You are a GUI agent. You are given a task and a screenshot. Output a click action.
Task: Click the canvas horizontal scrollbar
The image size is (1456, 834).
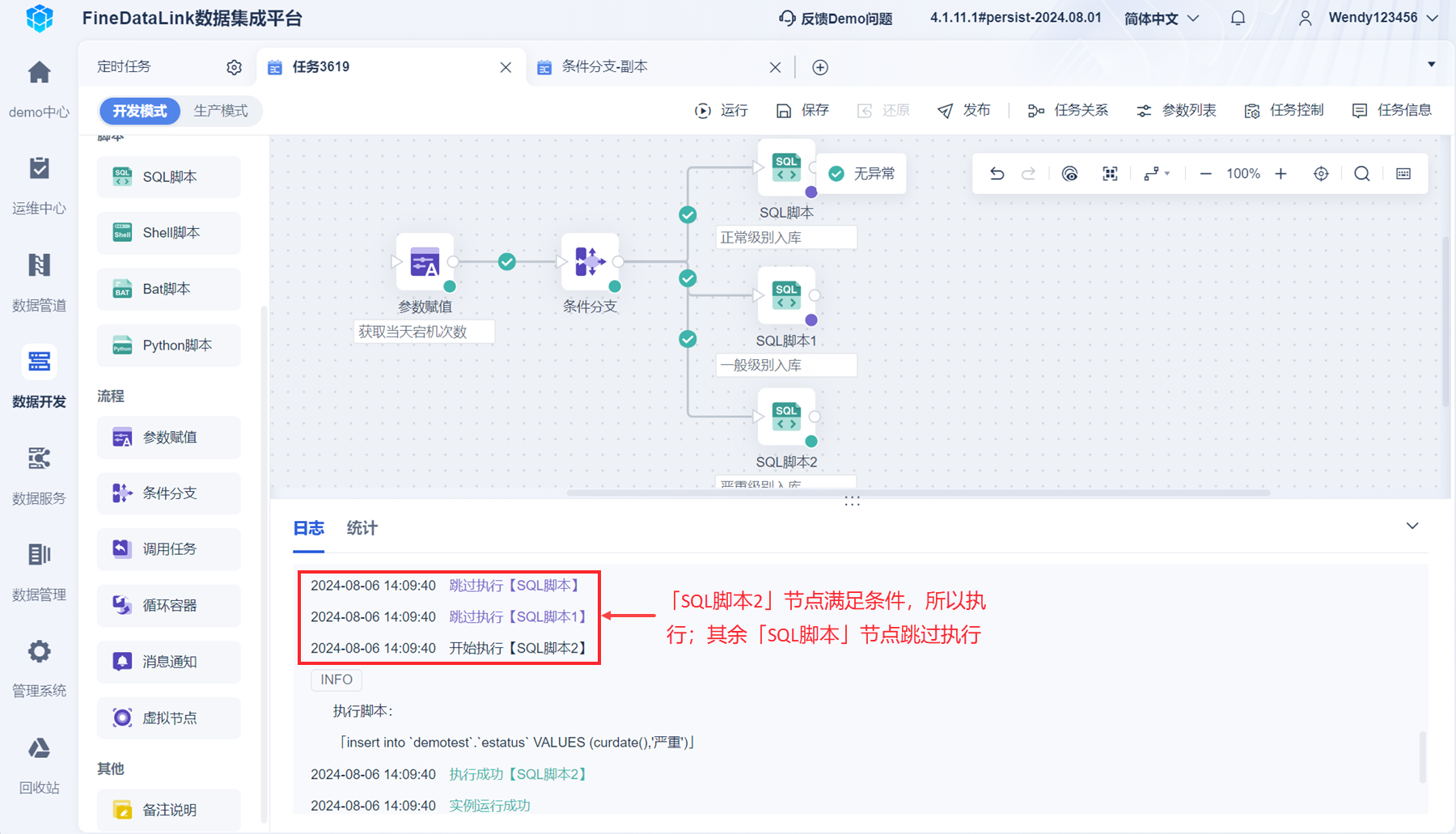918,493
